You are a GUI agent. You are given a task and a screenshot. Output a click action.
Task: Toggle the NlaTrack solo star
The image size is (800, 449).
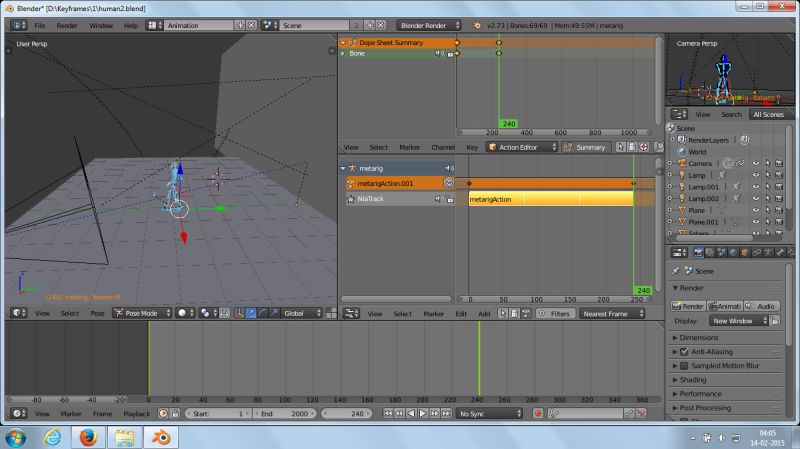coord(351,199)
